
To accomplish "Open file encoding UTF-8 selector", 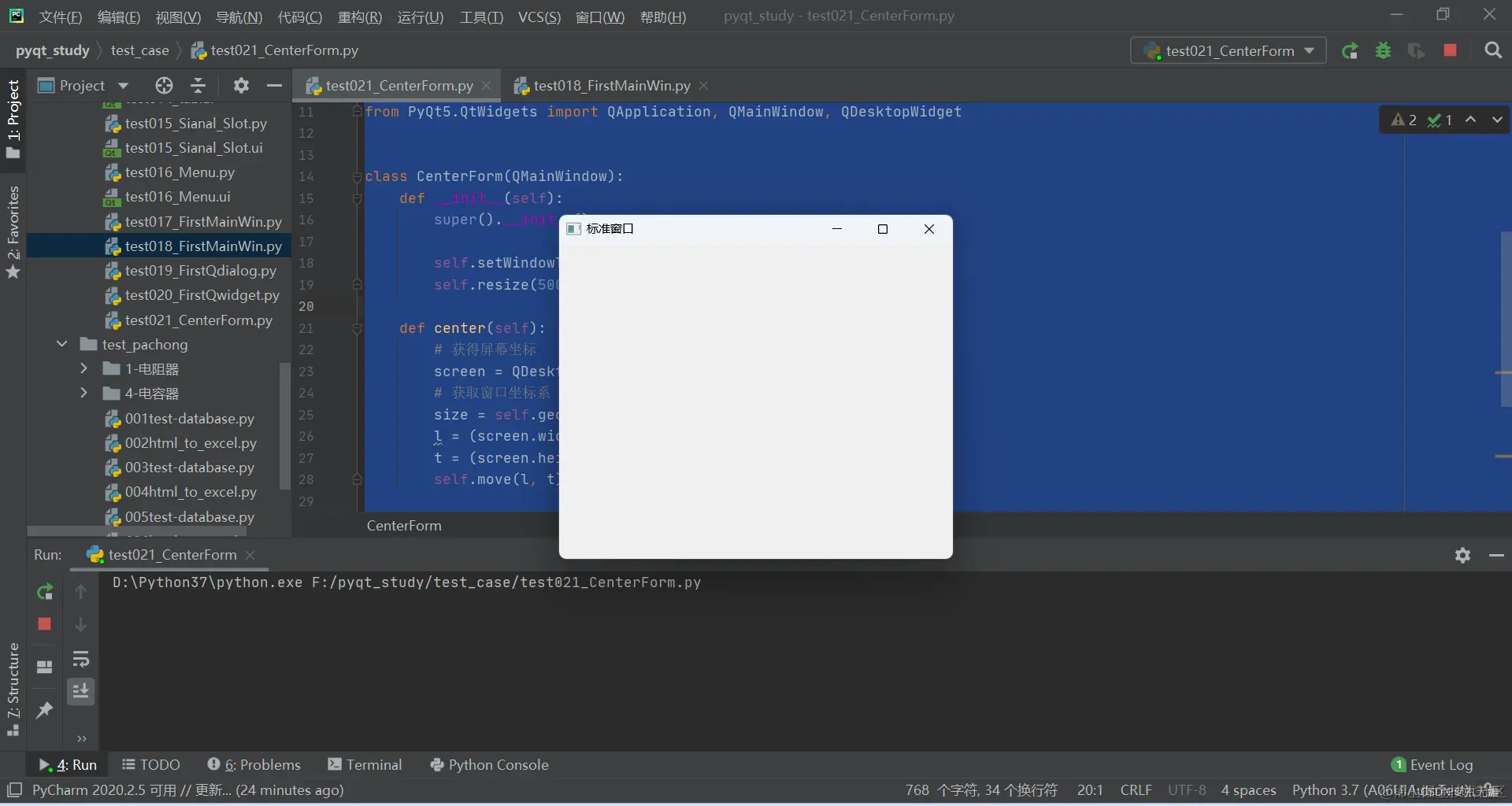I will click(x=1187, y=790).
